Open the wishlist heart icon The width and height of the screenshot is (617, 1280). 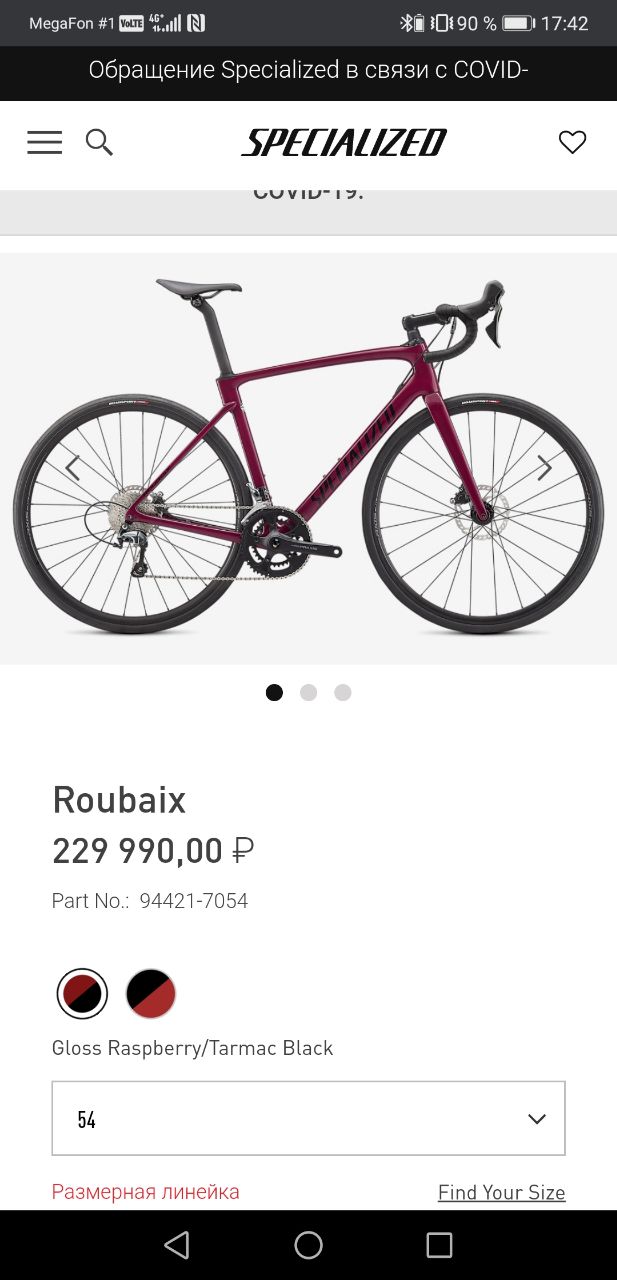tap(572, 143)
